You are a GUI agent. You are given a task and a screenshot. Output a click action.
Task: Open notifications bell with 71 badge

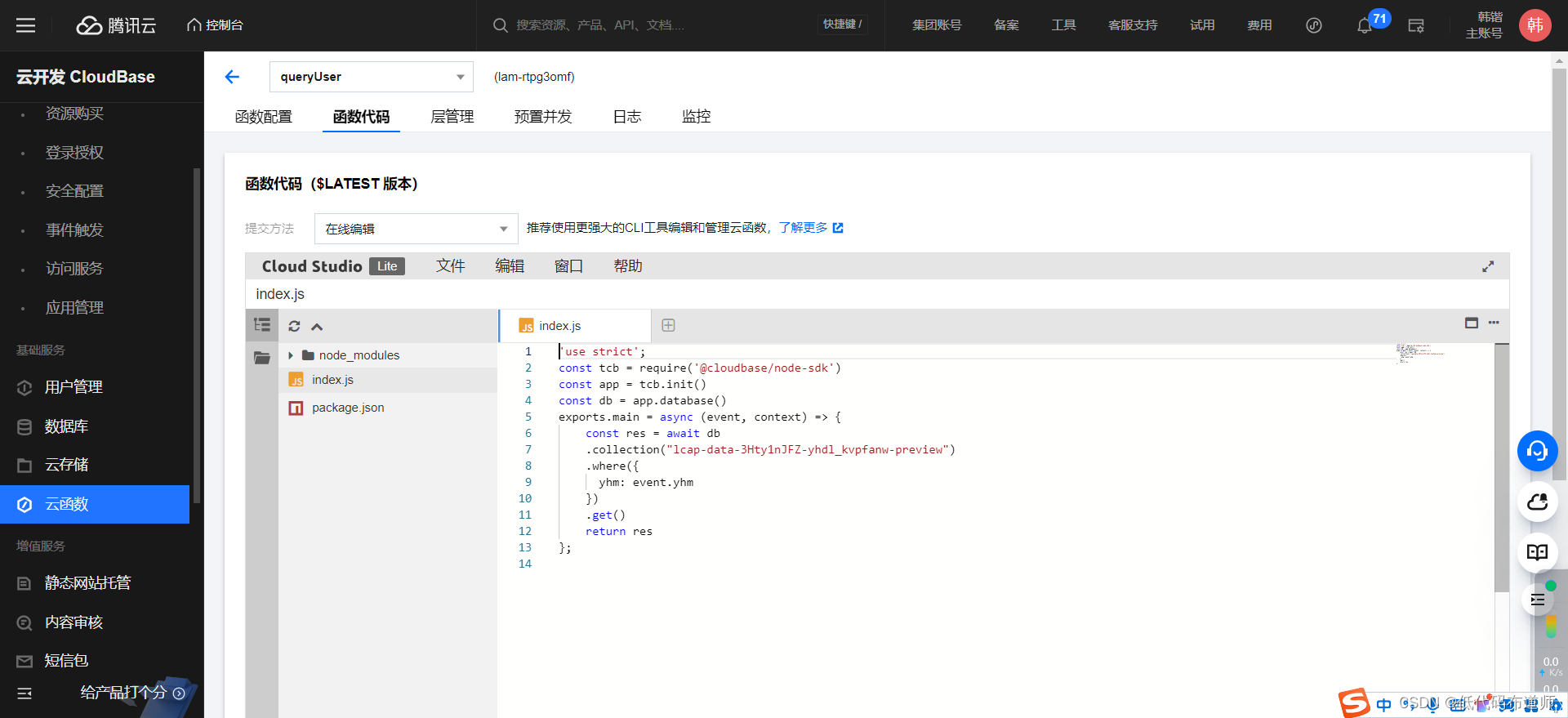click(x=1365, y=25)
